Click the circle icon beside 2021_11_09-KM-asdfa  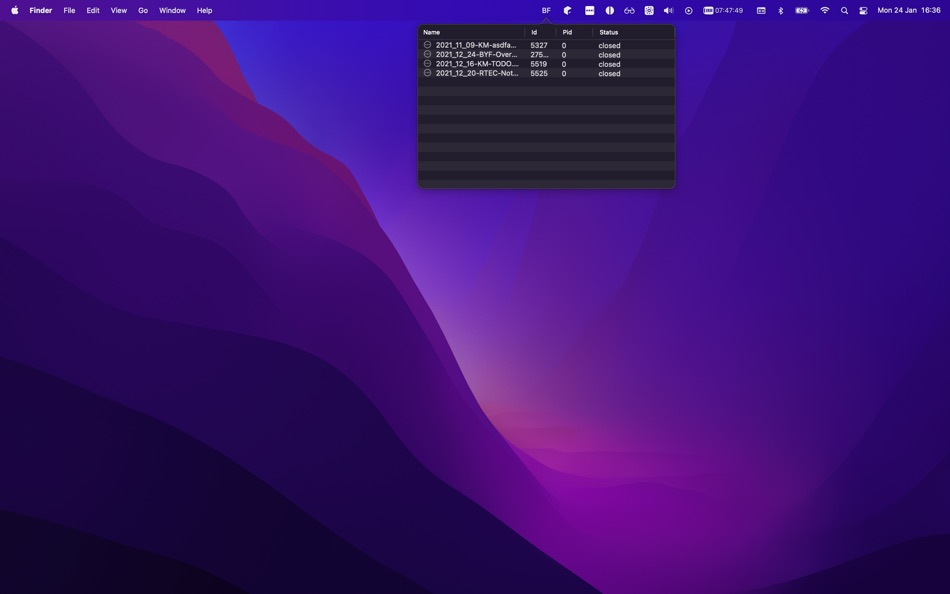coord(427,45)
